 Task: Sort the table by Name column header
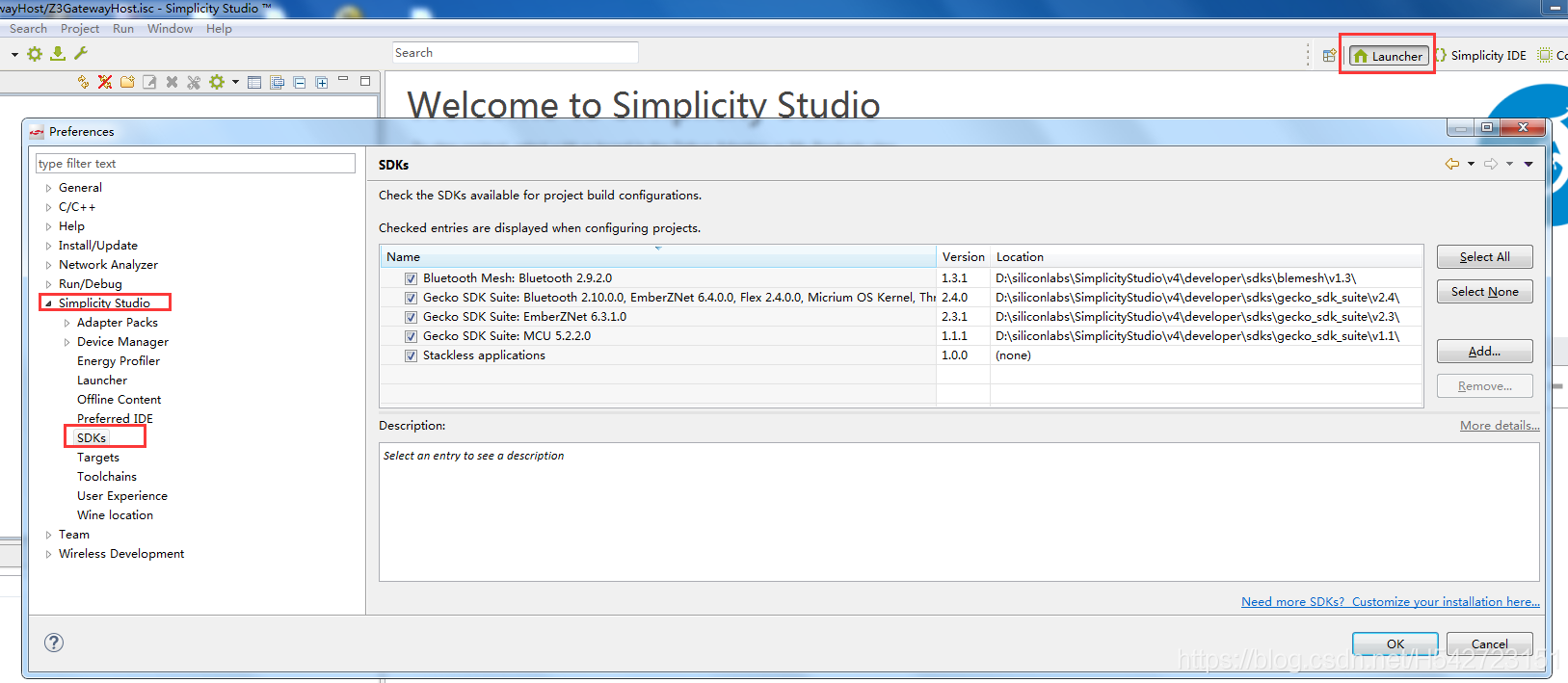(658, 257)
